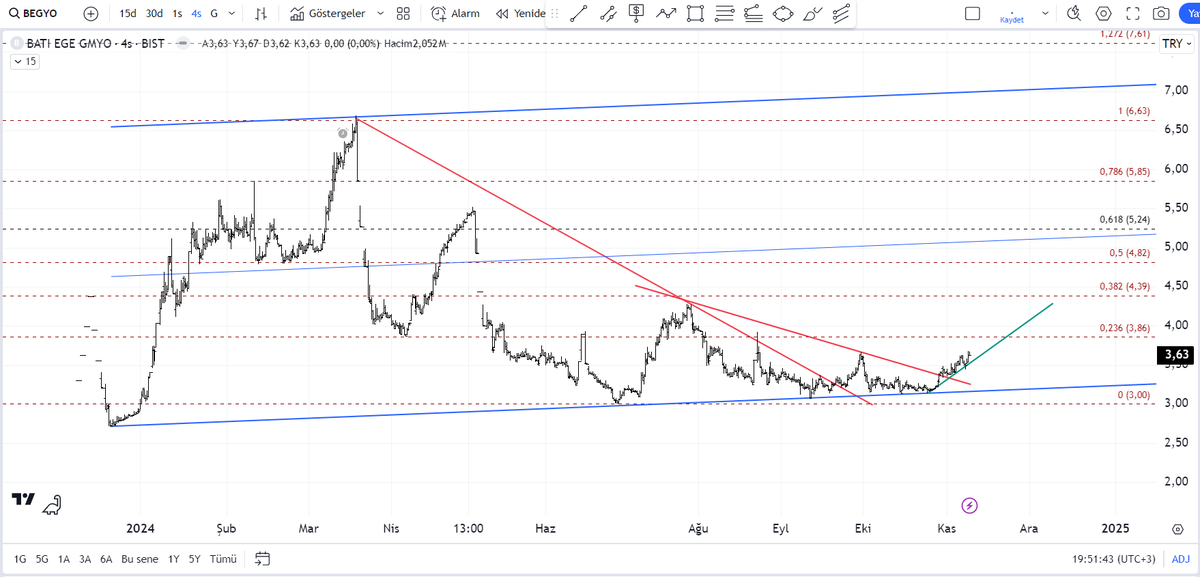The width and height of the screenshot is (1200, 577).
Task: Select the zigzag path drawing tool
Action: point(666,14)
